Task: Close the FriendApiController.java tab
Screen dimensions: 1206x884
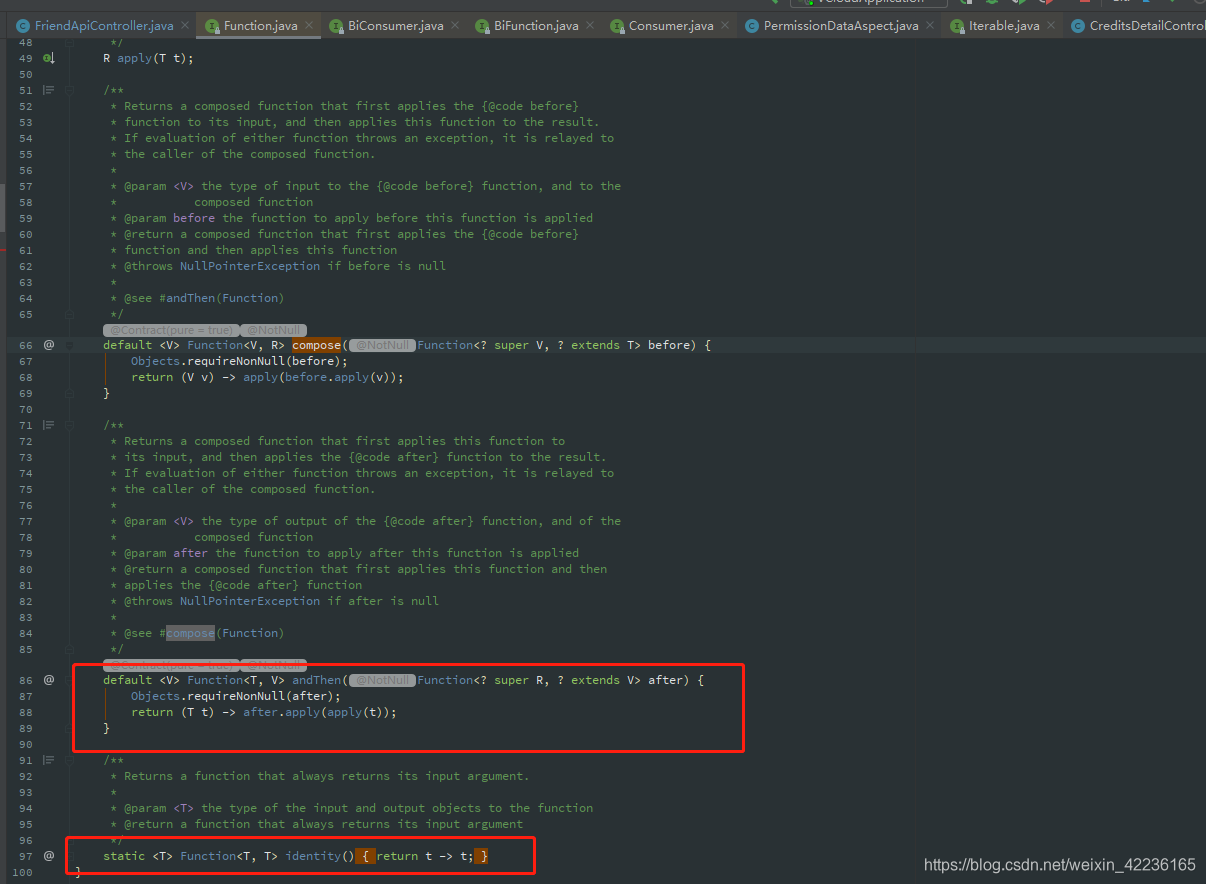Action: pos(187,26)
